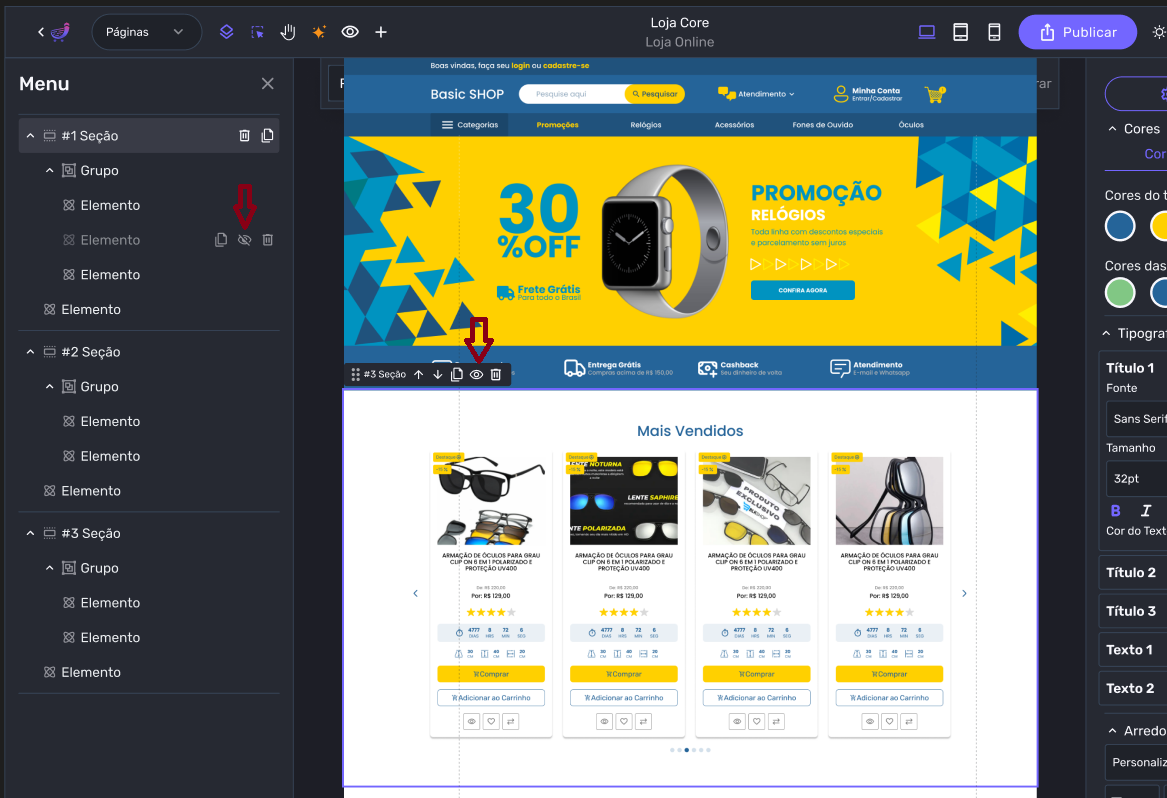The width and height of the screenshot is (1167, 798).
Task: Delete #1 Seção using trash icon
Action: pyautogui.click(x=244, y=136)
